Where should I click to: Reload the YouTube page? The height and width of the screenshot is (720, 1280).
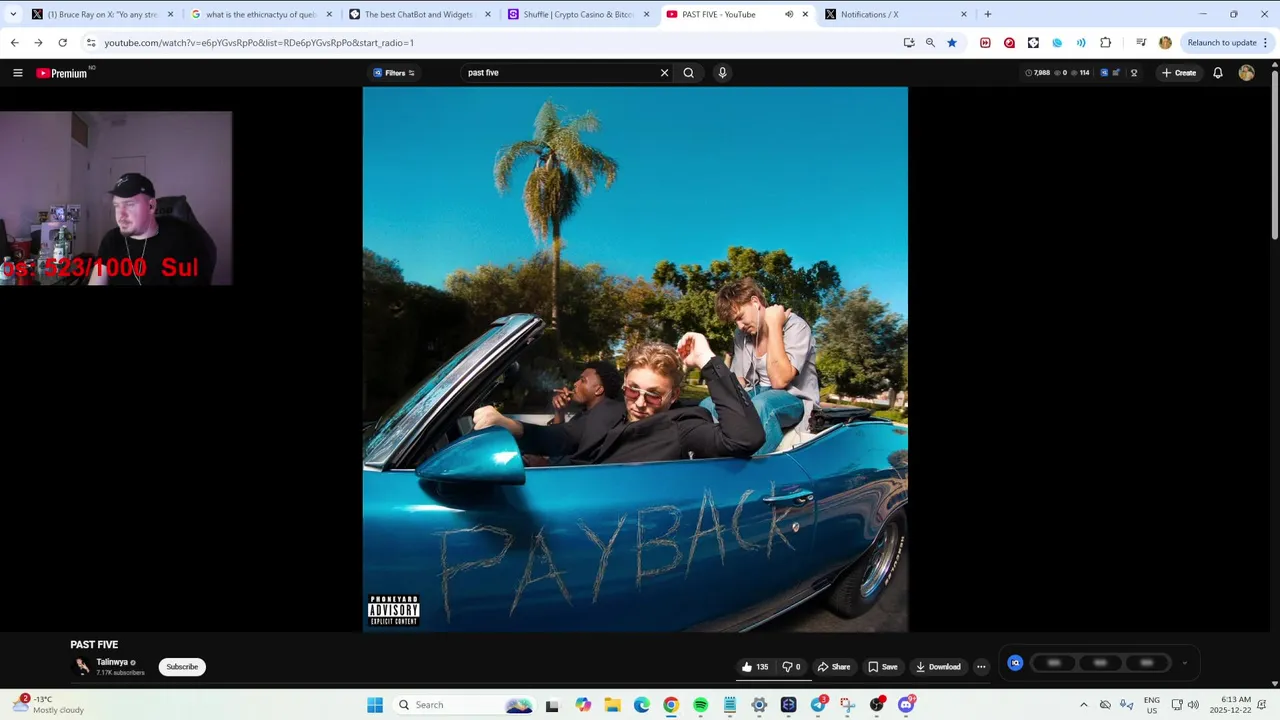[62, 43]
